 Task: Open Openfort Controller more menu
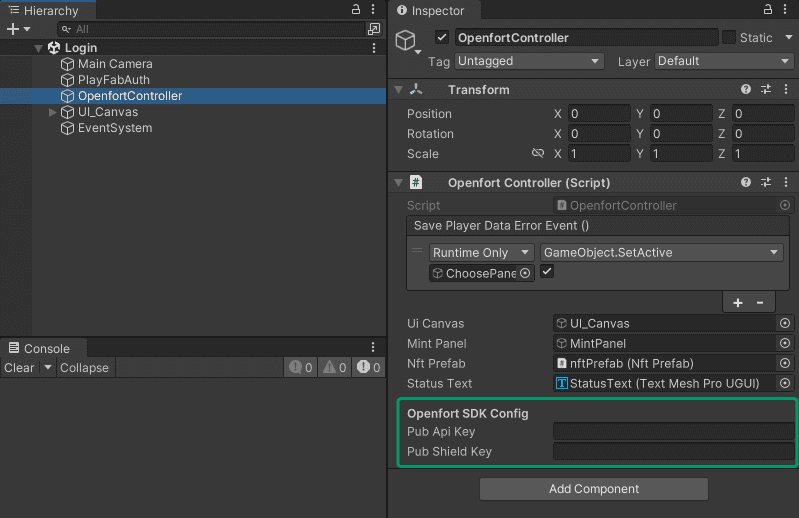pyautogui.click(x=786, y=182)
